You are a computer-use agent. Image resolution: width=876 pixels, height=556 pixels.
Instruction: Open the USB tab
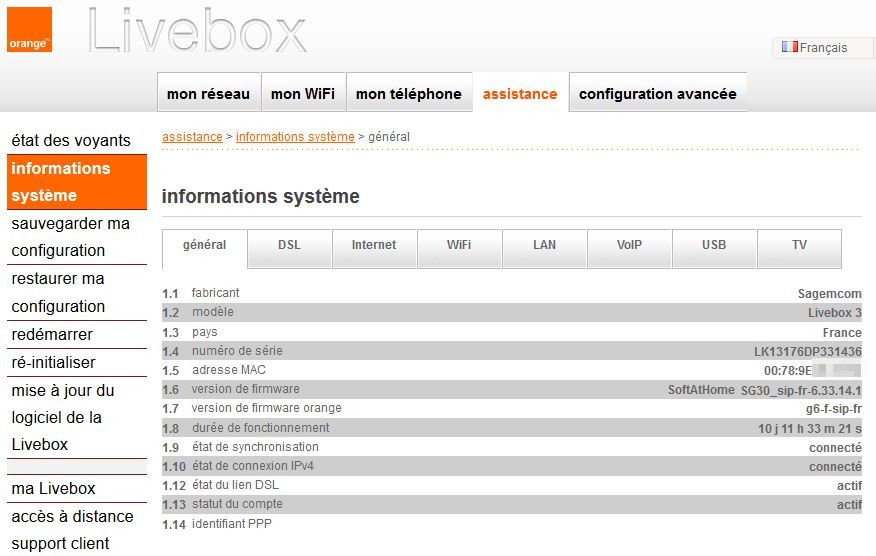tap(714, 246)
